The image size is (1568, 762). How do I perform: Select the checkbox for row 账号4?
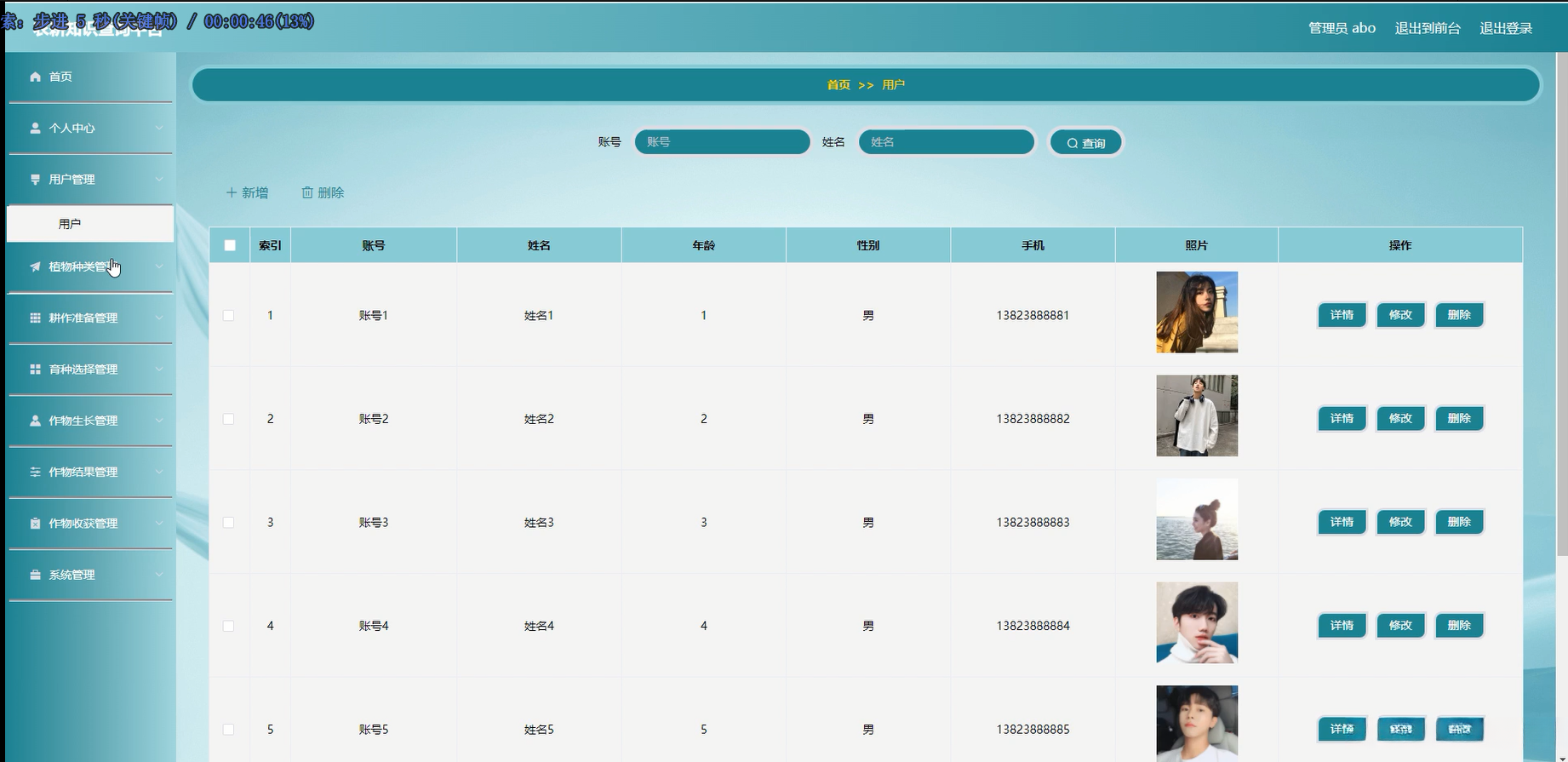tap(228, 626)
